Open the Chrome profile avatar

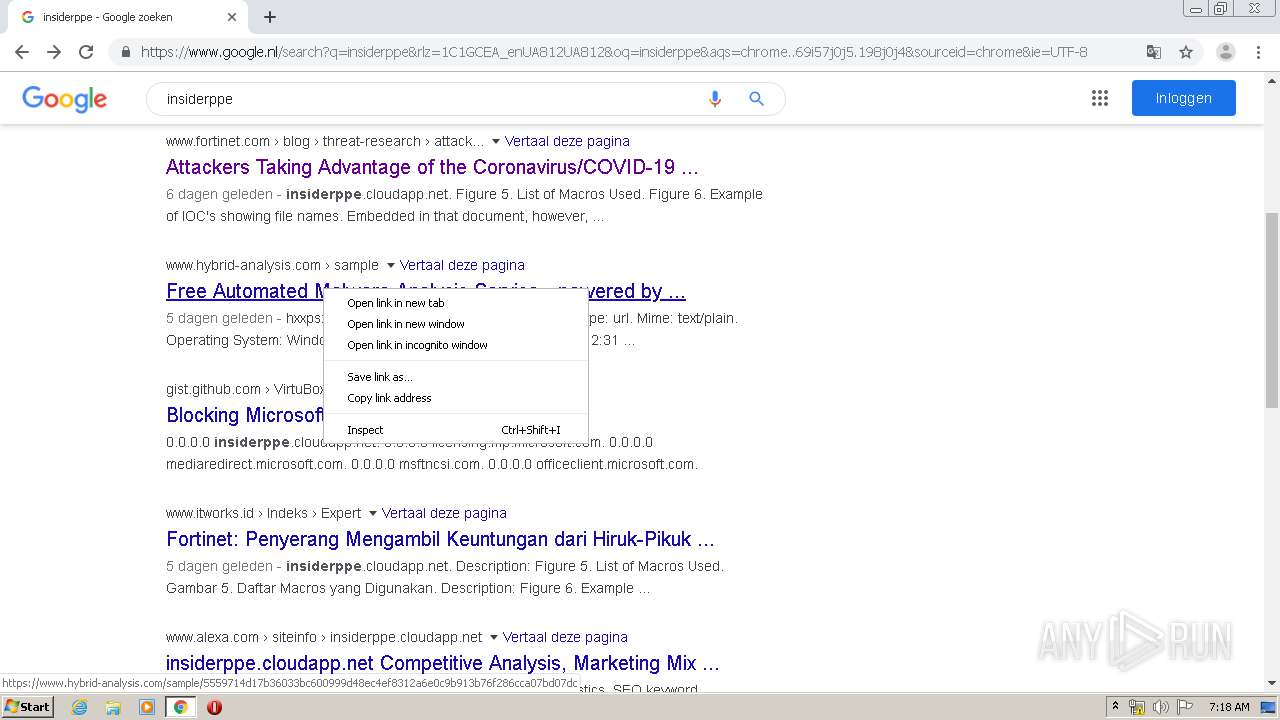click(x=1226, y=52)
